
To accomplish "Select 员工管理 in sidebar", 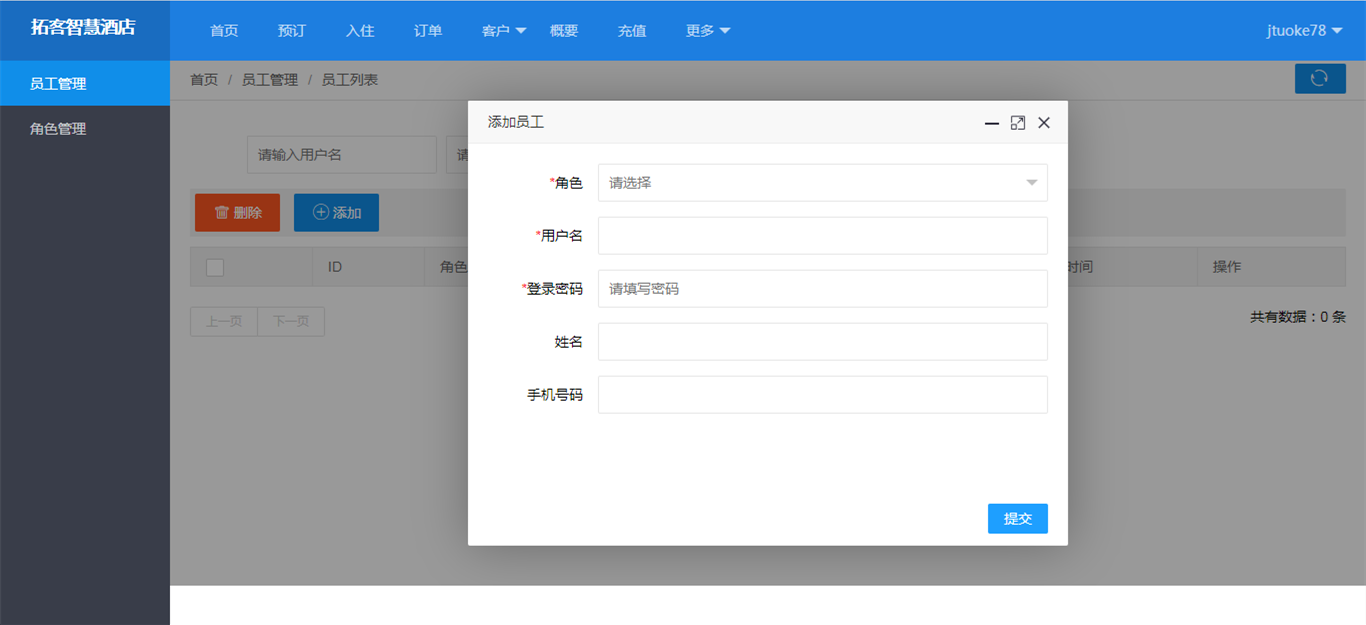I will click(x=85, y=84).
